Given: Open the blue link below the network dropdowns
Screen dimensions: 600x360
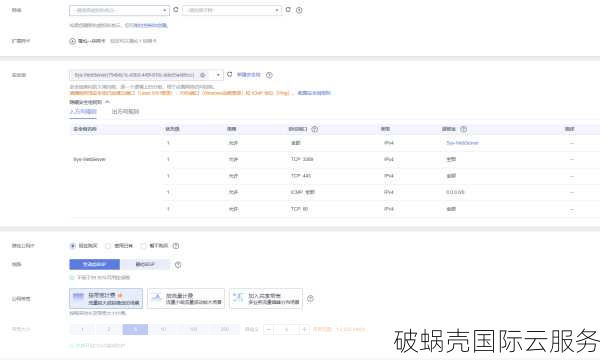Looking at the screenshot, I should point(150,25).
